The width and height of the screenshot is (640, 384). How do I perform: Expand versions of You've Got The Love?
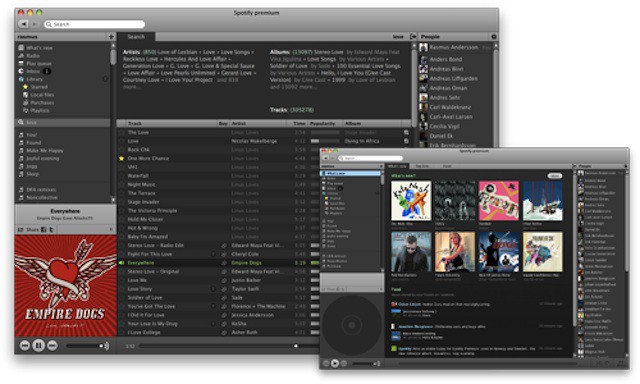tap(213, 306)
